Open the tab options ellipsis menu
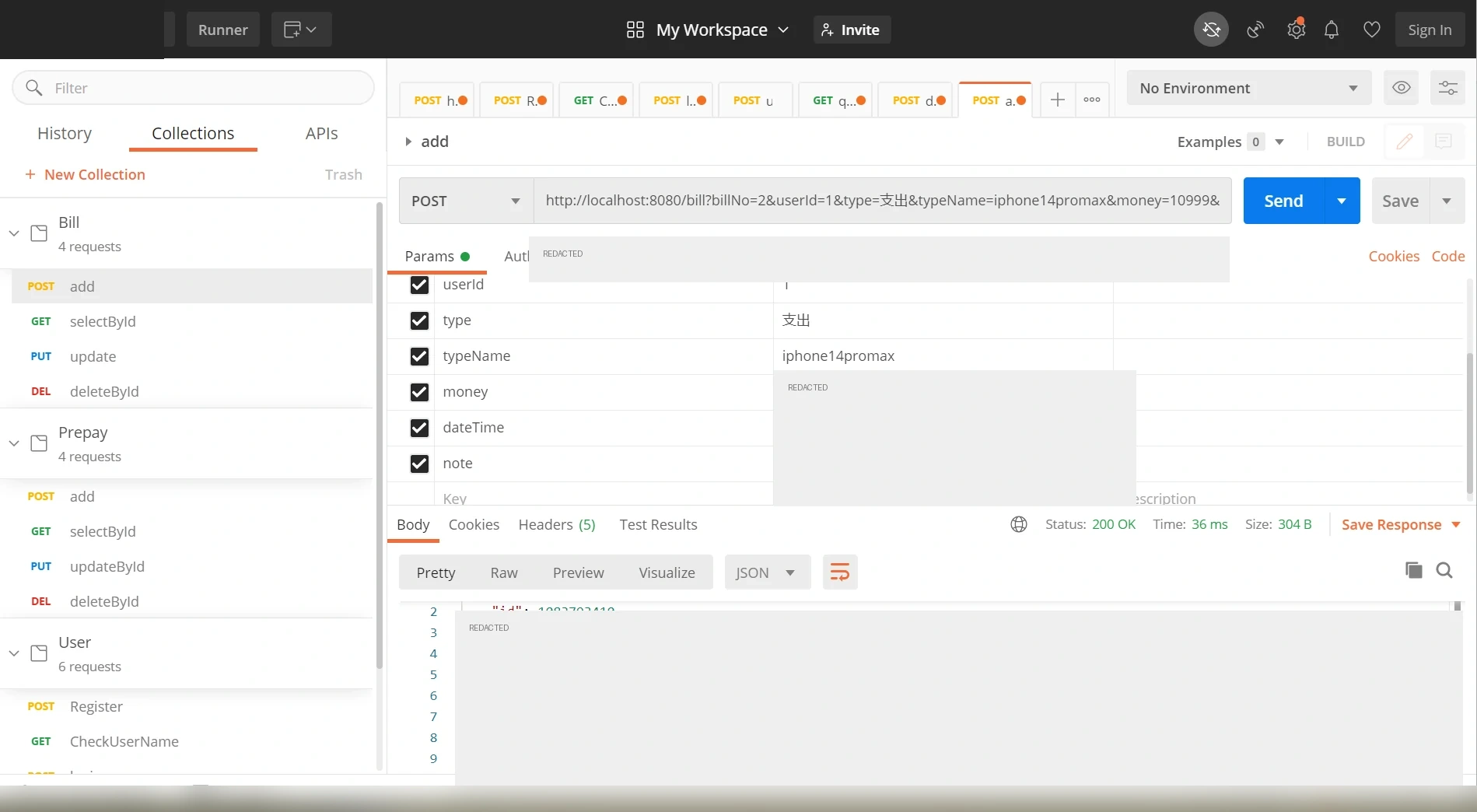Image resolution: width=1477 pixels, height=812 pixels. pos(1092,100)
